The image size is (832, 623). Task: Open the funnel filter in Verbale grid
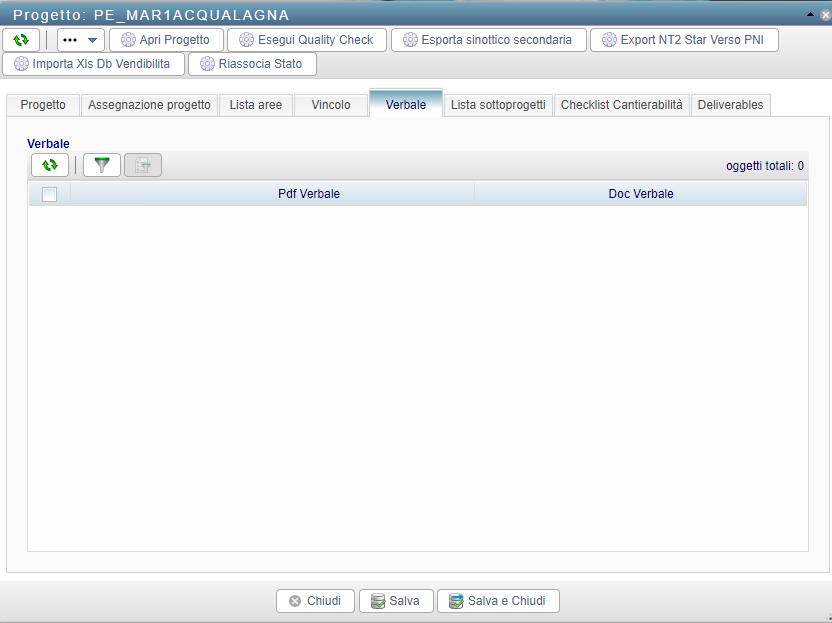click(x=102, y=165)
